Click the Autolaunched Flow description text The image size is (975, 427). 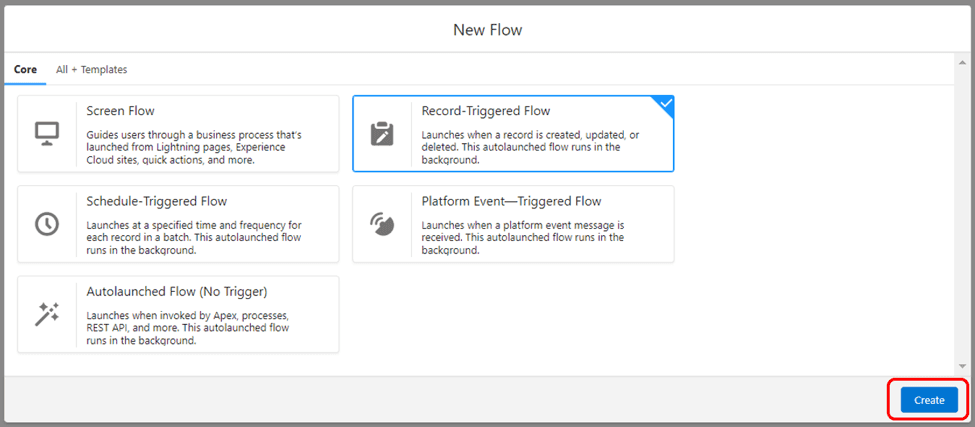coord(188,328)
